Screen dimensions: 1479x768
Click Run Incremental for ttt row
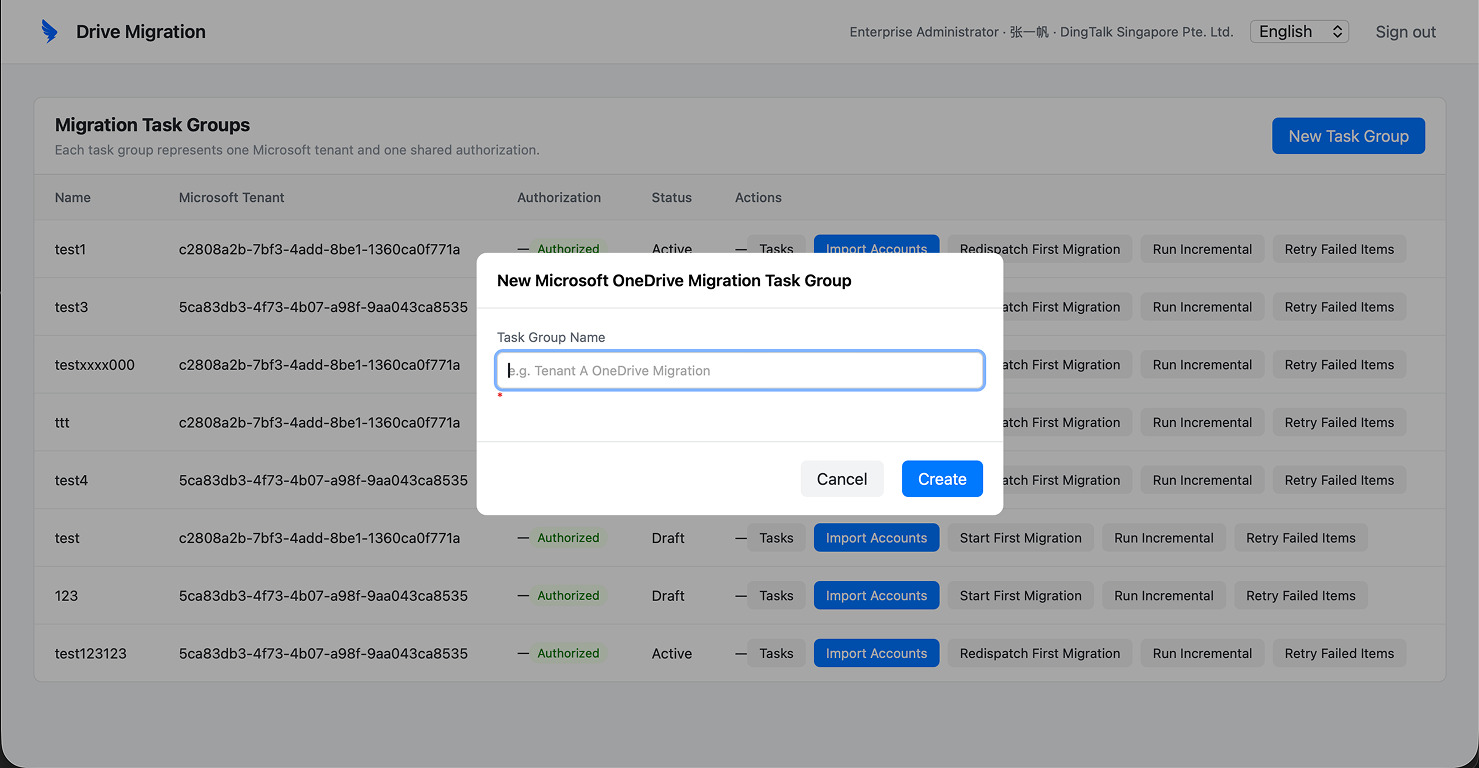click(x=1202, y=423)
